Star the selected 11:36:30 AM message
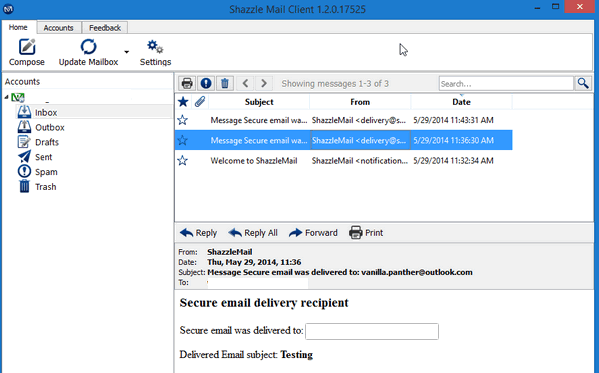 pyautogui.click(x=183, y=140)
